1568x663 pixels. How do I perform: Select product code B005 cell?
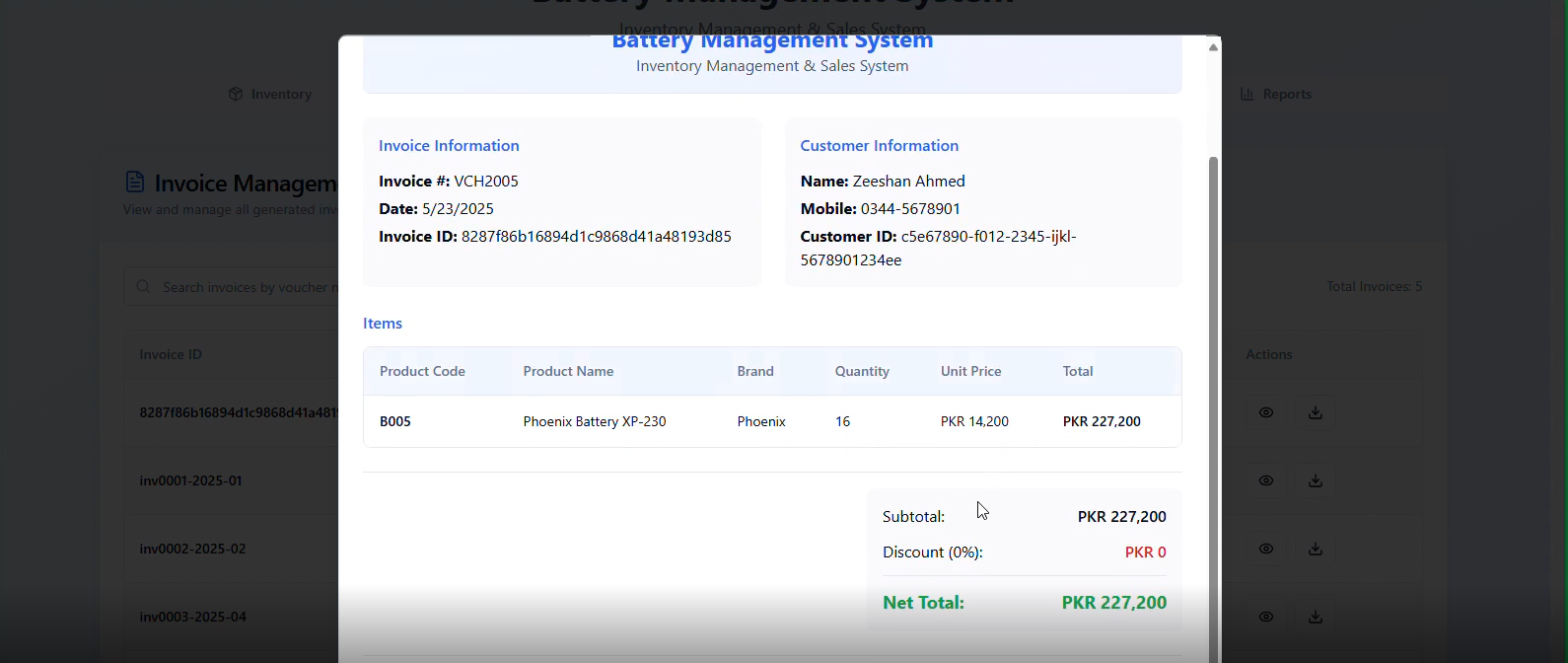point(395,422)
